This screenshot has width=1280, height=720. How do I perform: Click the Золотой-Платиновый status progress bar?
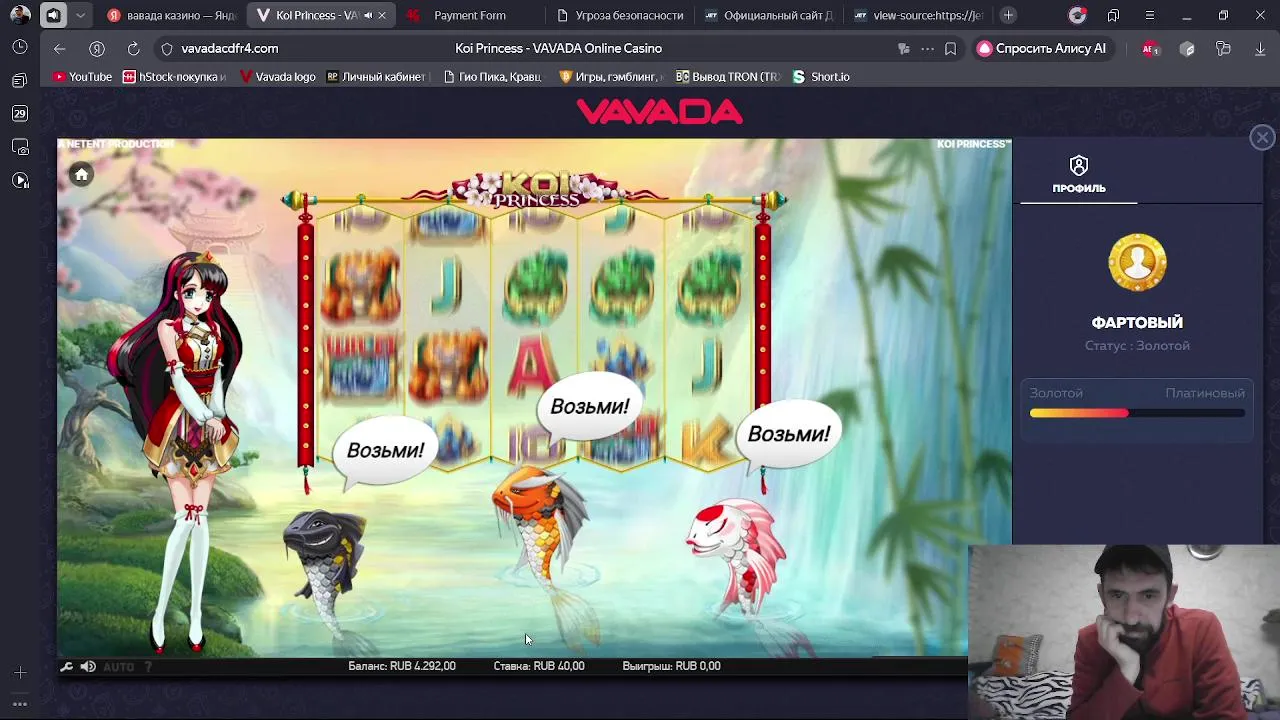pos(1137,413)
